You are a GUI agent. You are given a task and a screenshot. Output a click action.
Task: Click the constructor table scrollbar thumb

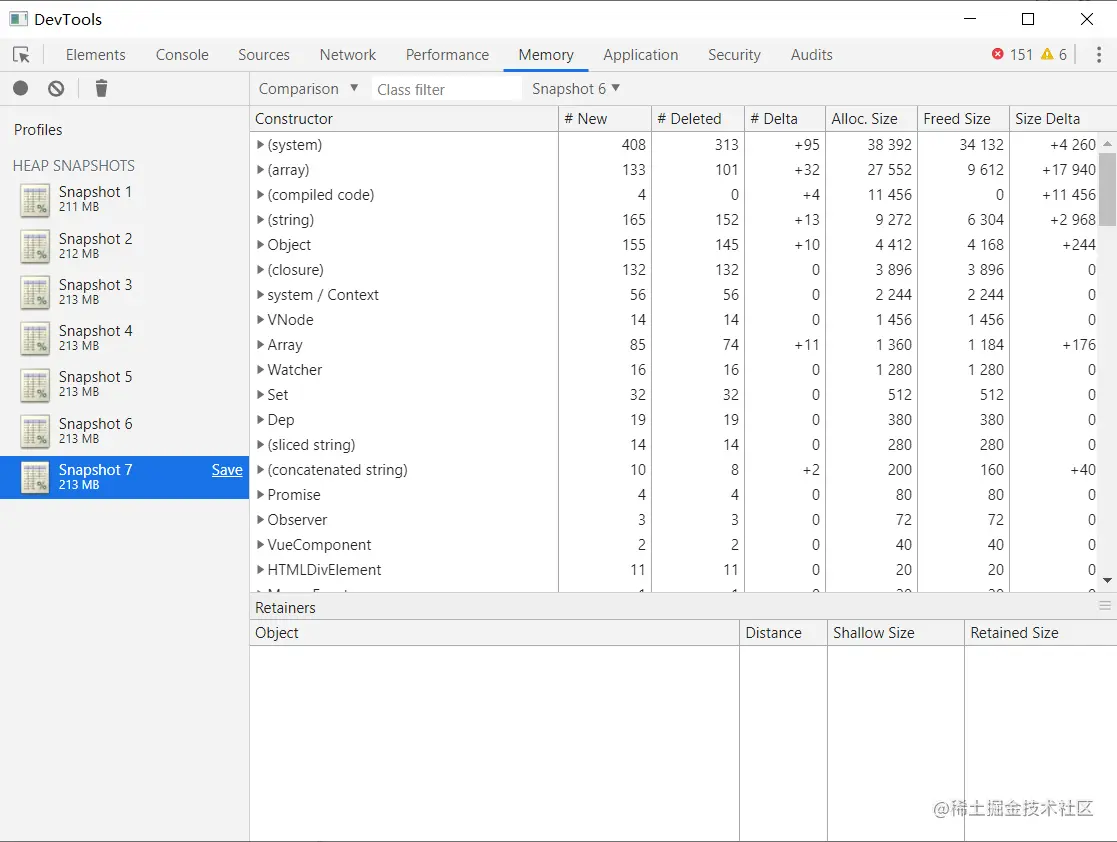tap(1108, 189)
